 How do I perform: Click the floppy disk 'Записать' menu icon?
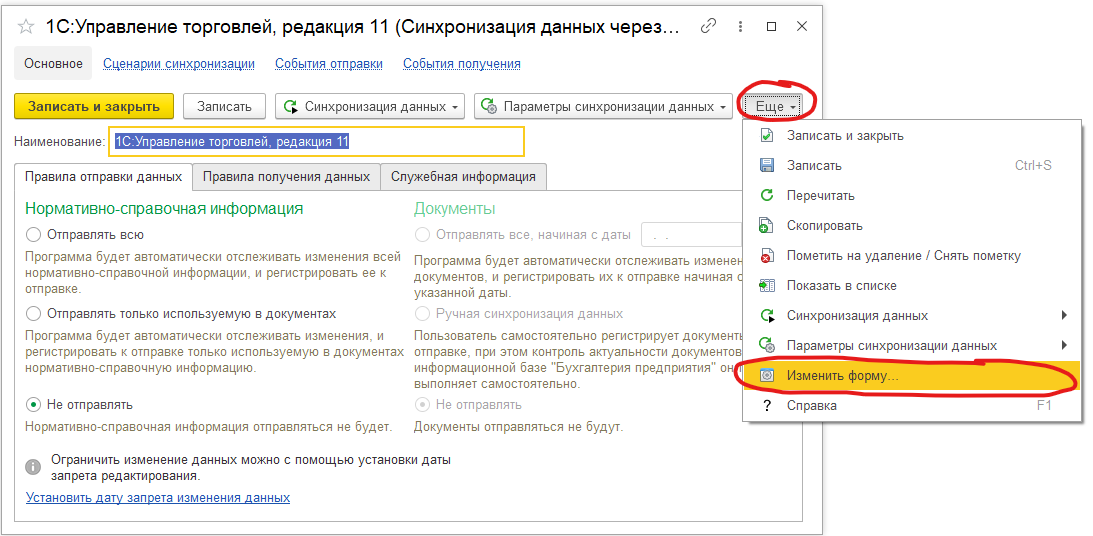point(767,165)
